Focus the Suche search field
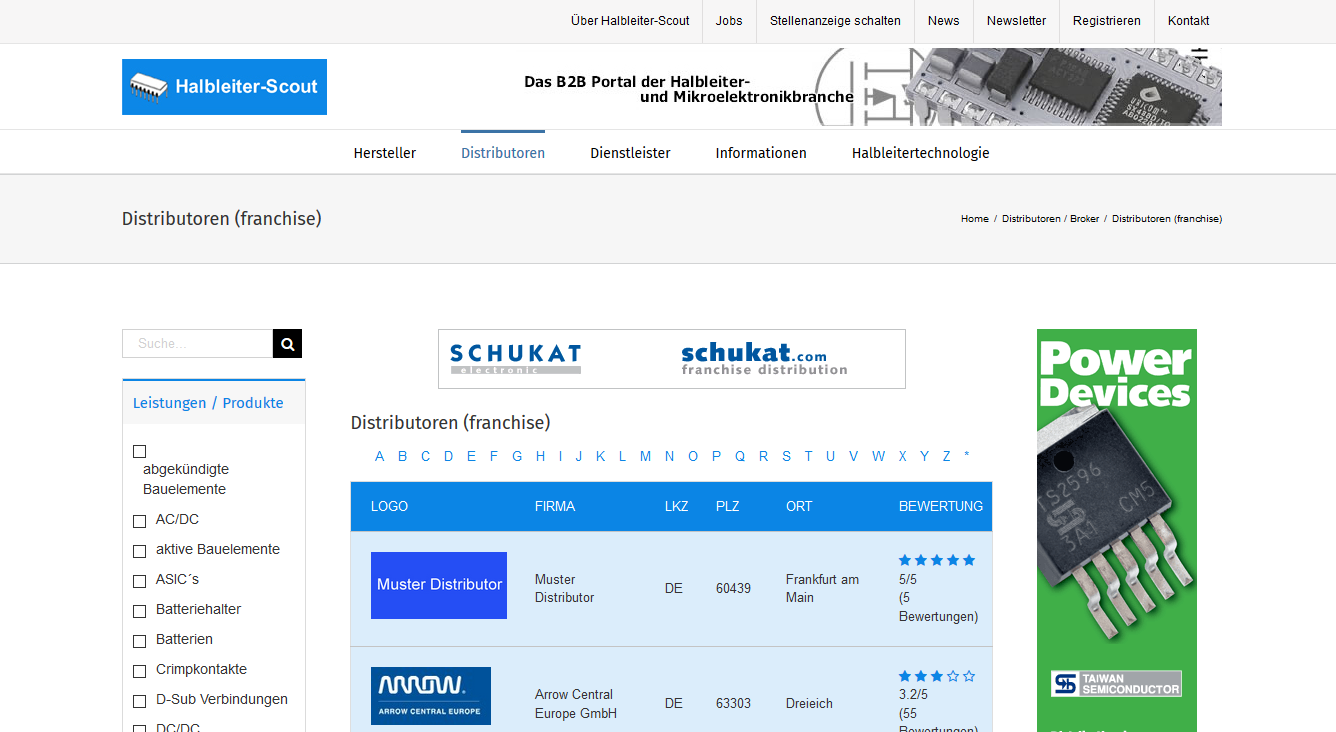This screenshot has width=1336, height=732. pos(198,344)
